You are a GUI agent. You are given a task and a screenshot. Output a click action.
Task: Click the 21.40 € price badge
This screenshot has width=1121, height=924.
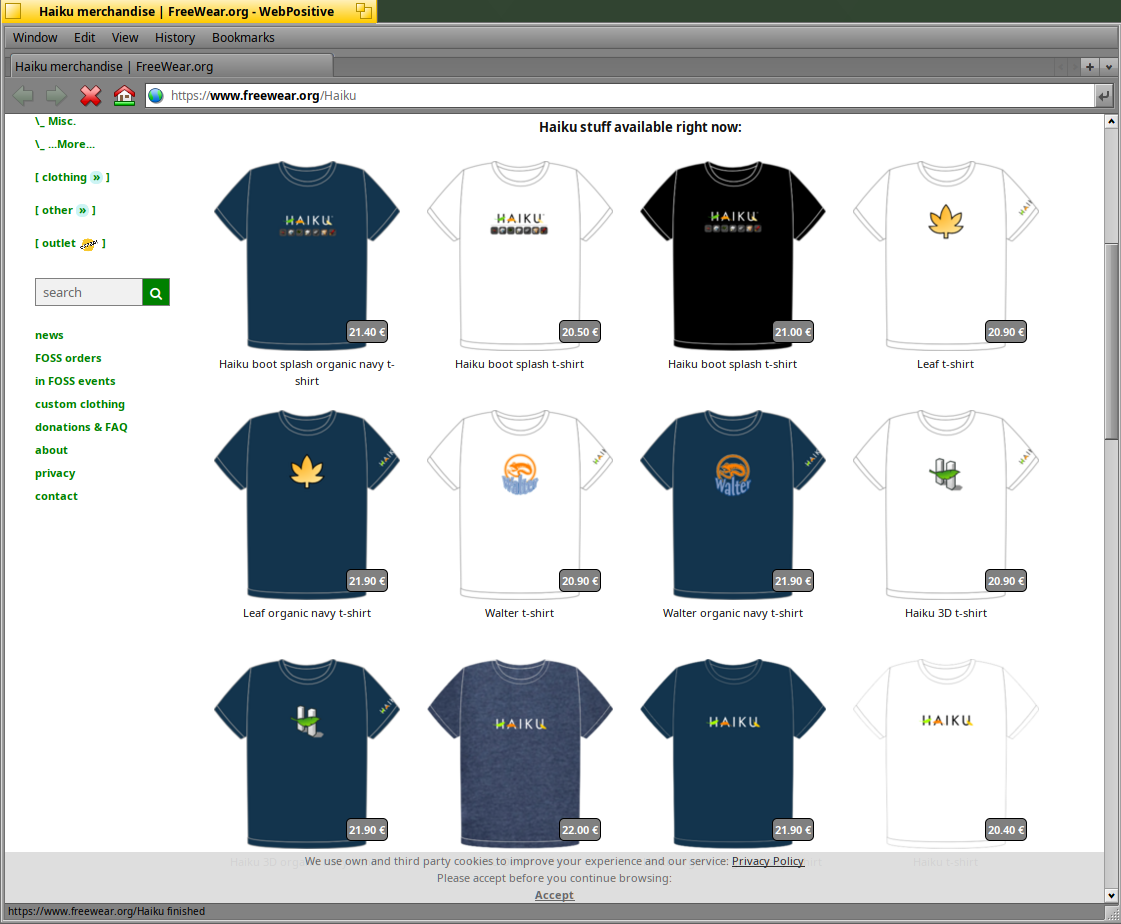pyautogui.click(x=367, y=332)
